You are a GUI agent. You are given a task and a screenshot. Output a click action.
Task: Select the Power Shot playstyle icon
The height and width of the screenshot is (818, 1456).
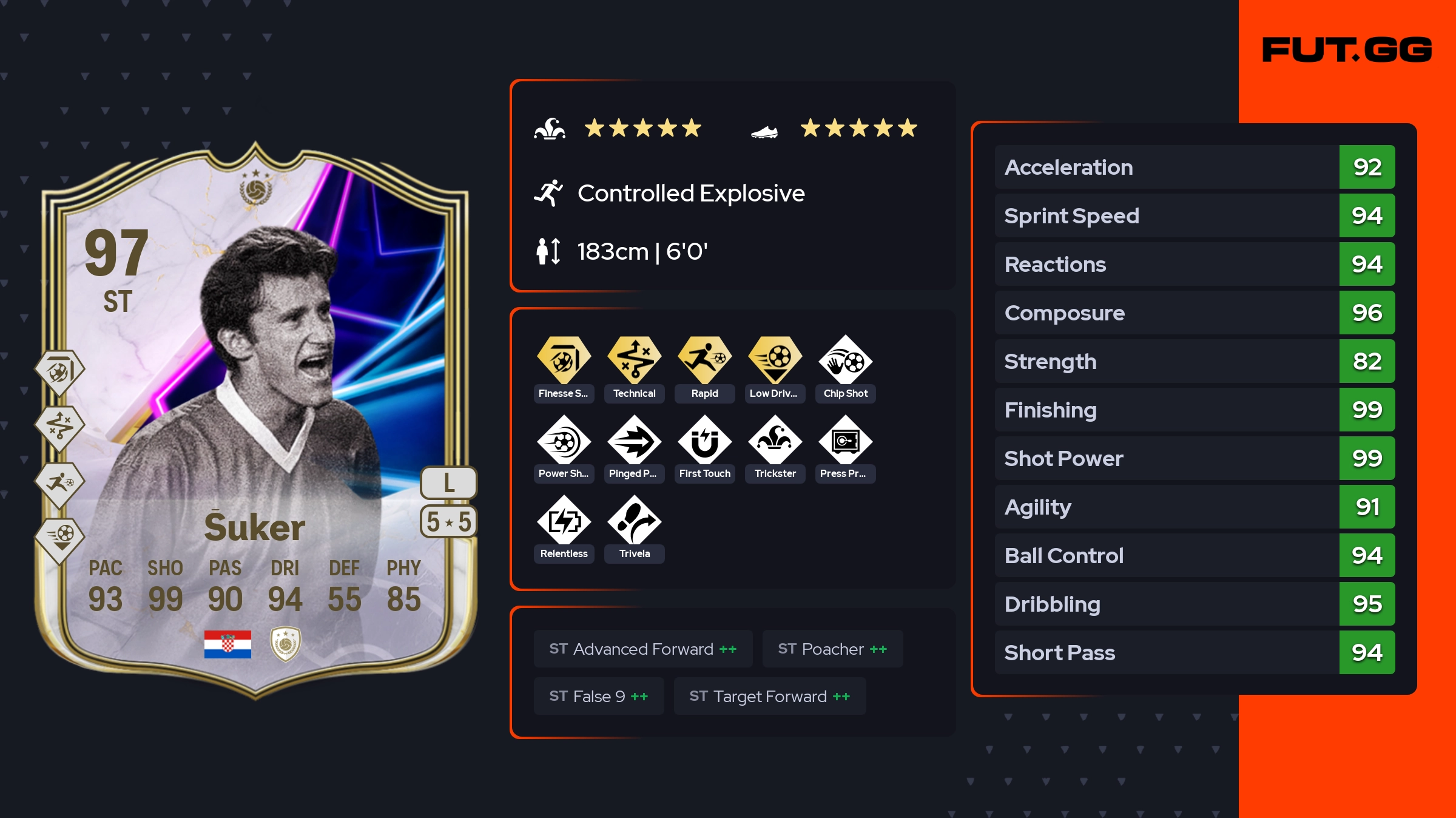pos(564,441)
